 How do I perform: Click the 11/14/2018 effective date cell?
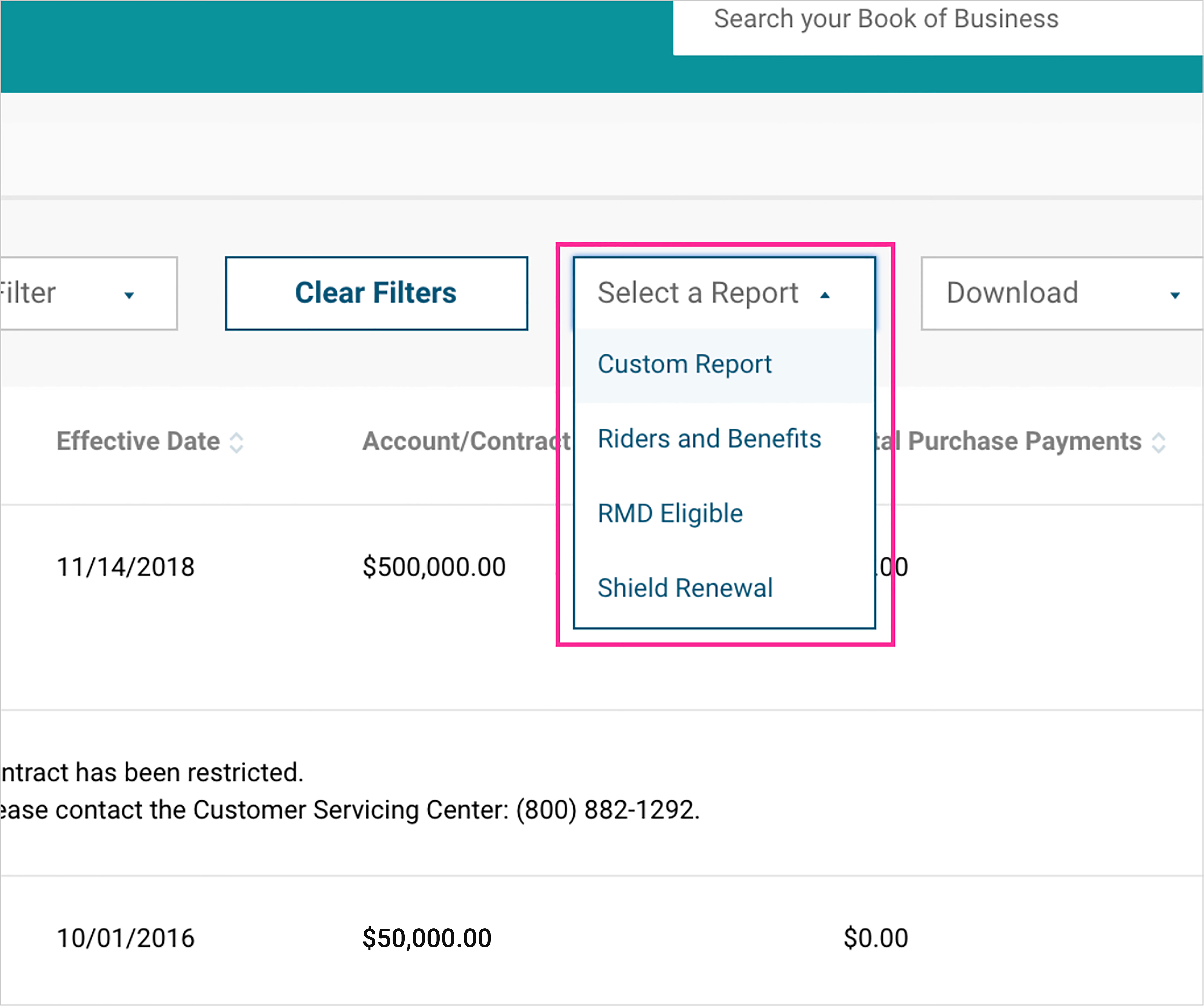pyautogui.click(x=125, y=567)
